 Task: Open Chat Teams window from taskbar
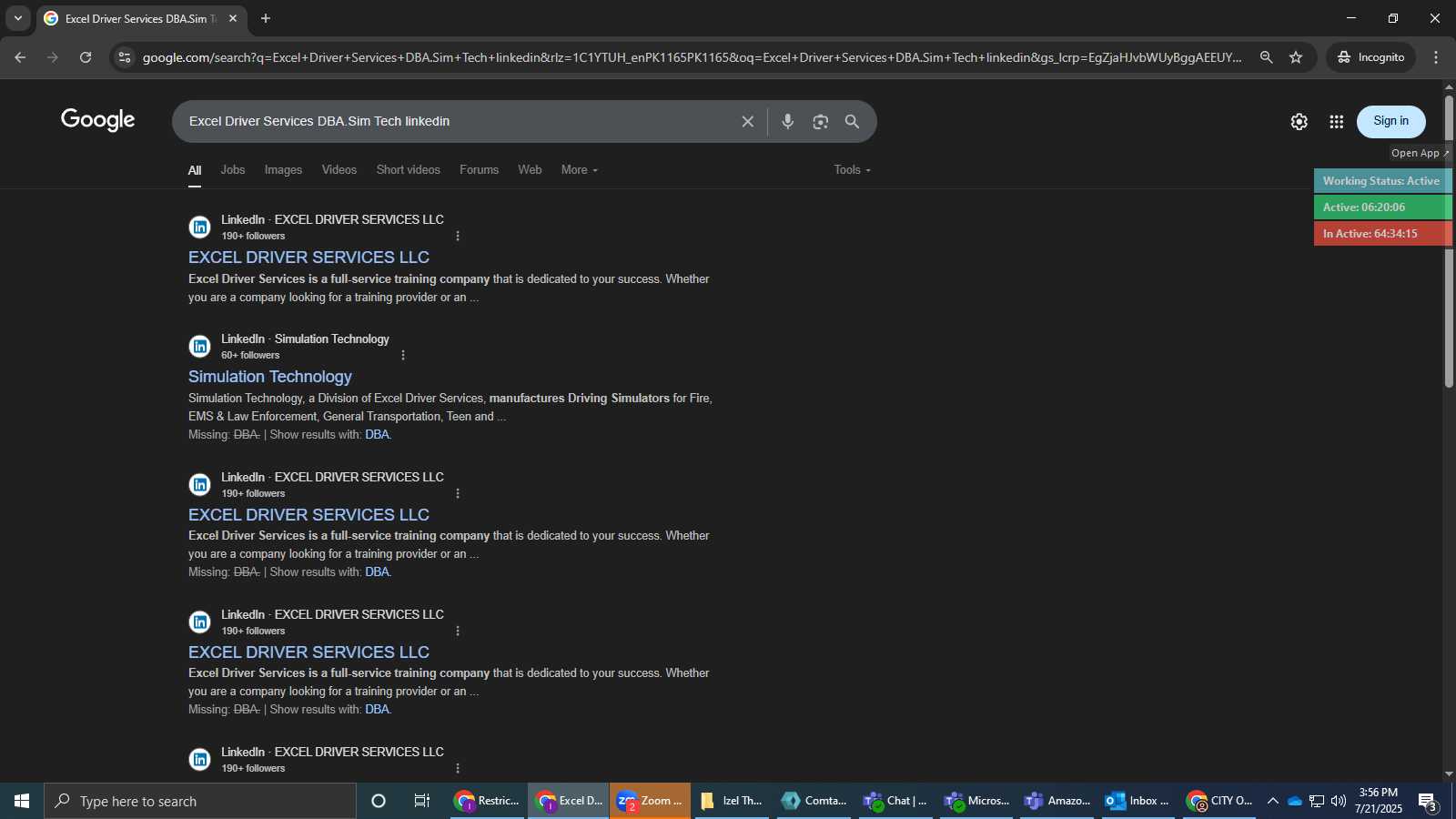(895, 801)
